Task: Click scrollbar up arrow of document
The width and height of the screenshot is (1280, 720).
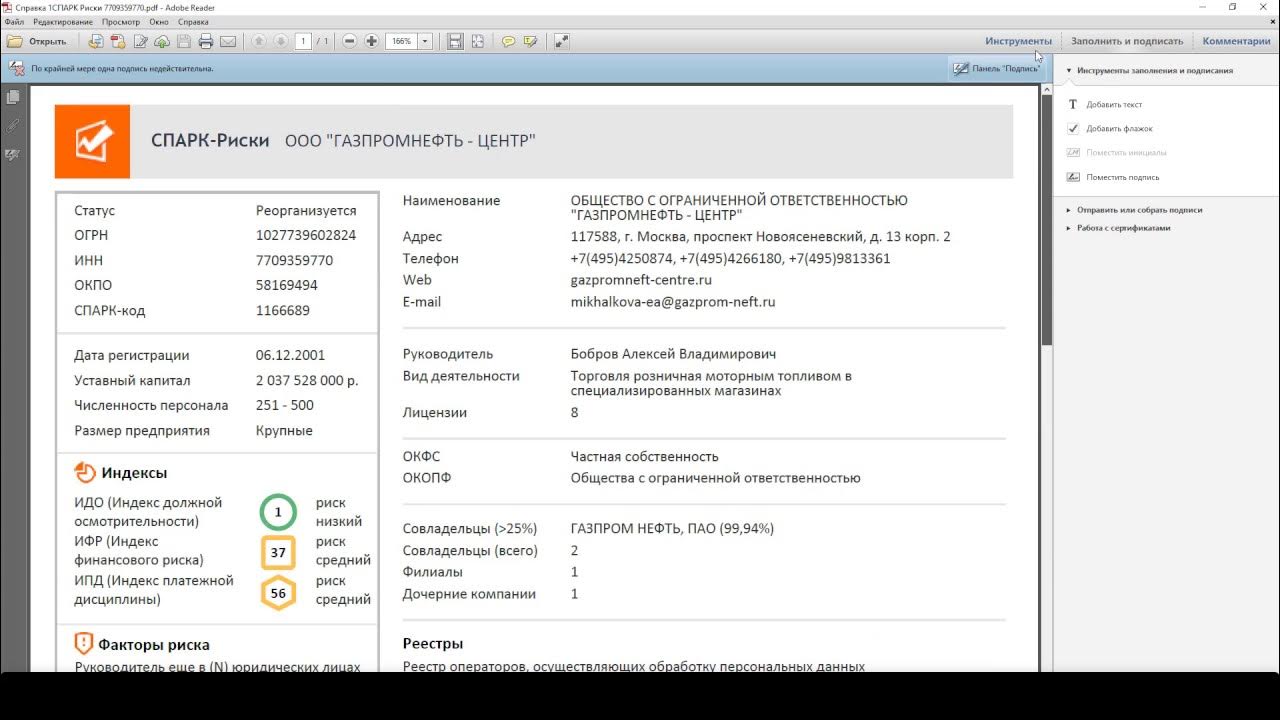Action: [1047, 89]
